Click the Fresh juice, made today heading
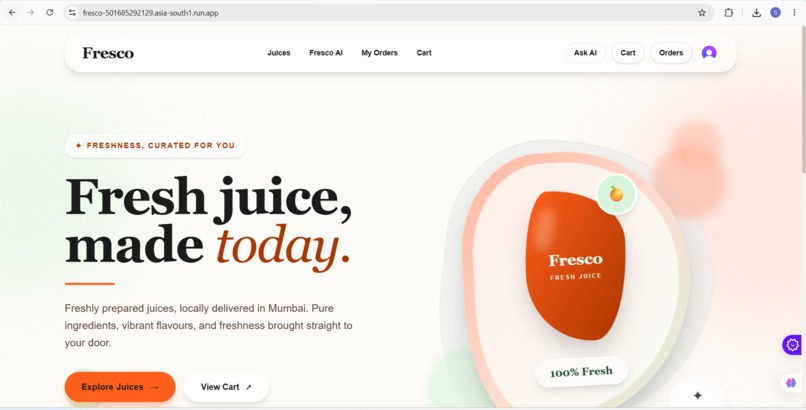This screenshot has height=410, width=806. (209, 224)
